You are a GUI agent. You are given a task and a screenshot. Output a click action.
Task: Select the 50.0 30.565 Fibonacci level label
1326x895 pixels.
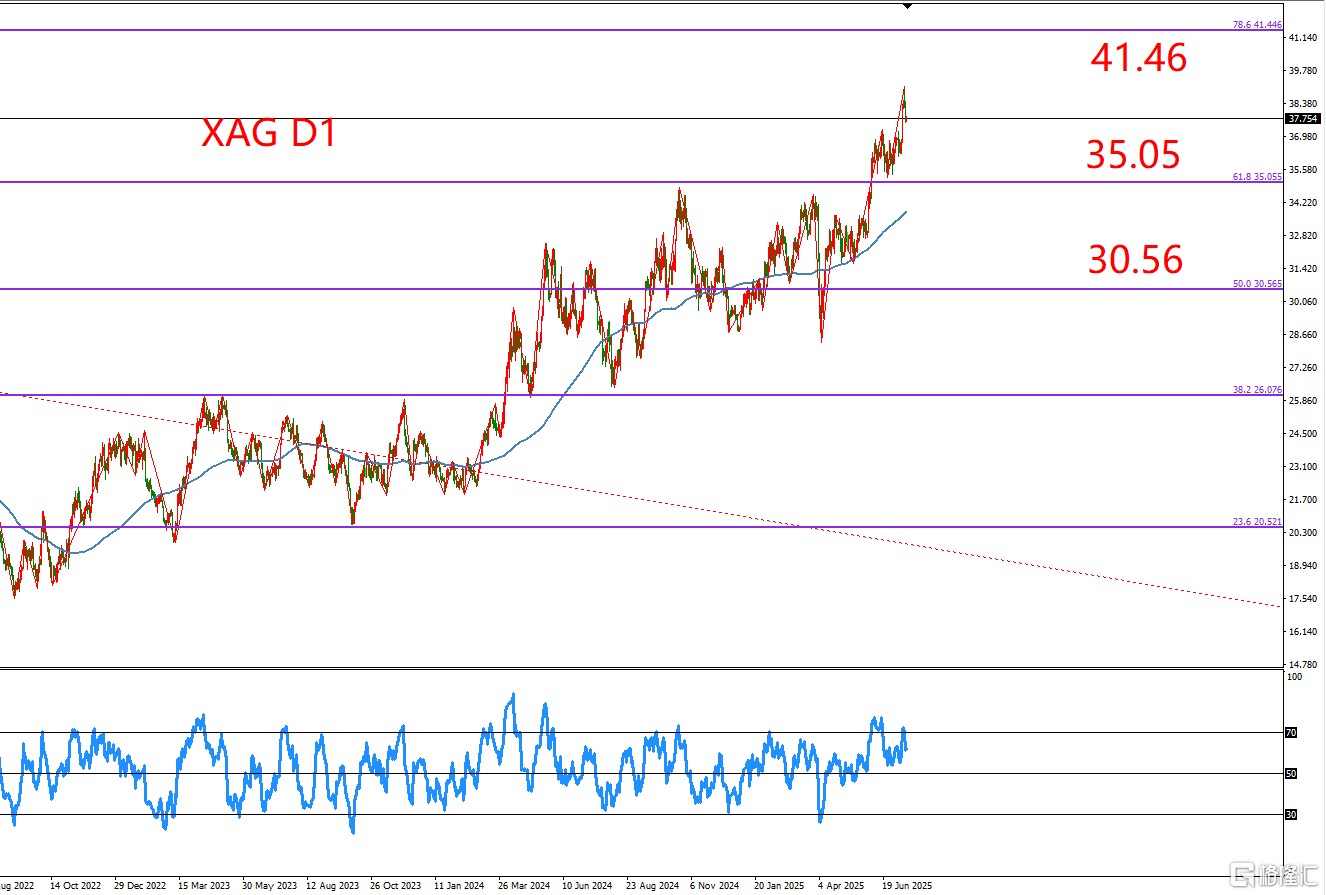click(x=1257, y=284)
